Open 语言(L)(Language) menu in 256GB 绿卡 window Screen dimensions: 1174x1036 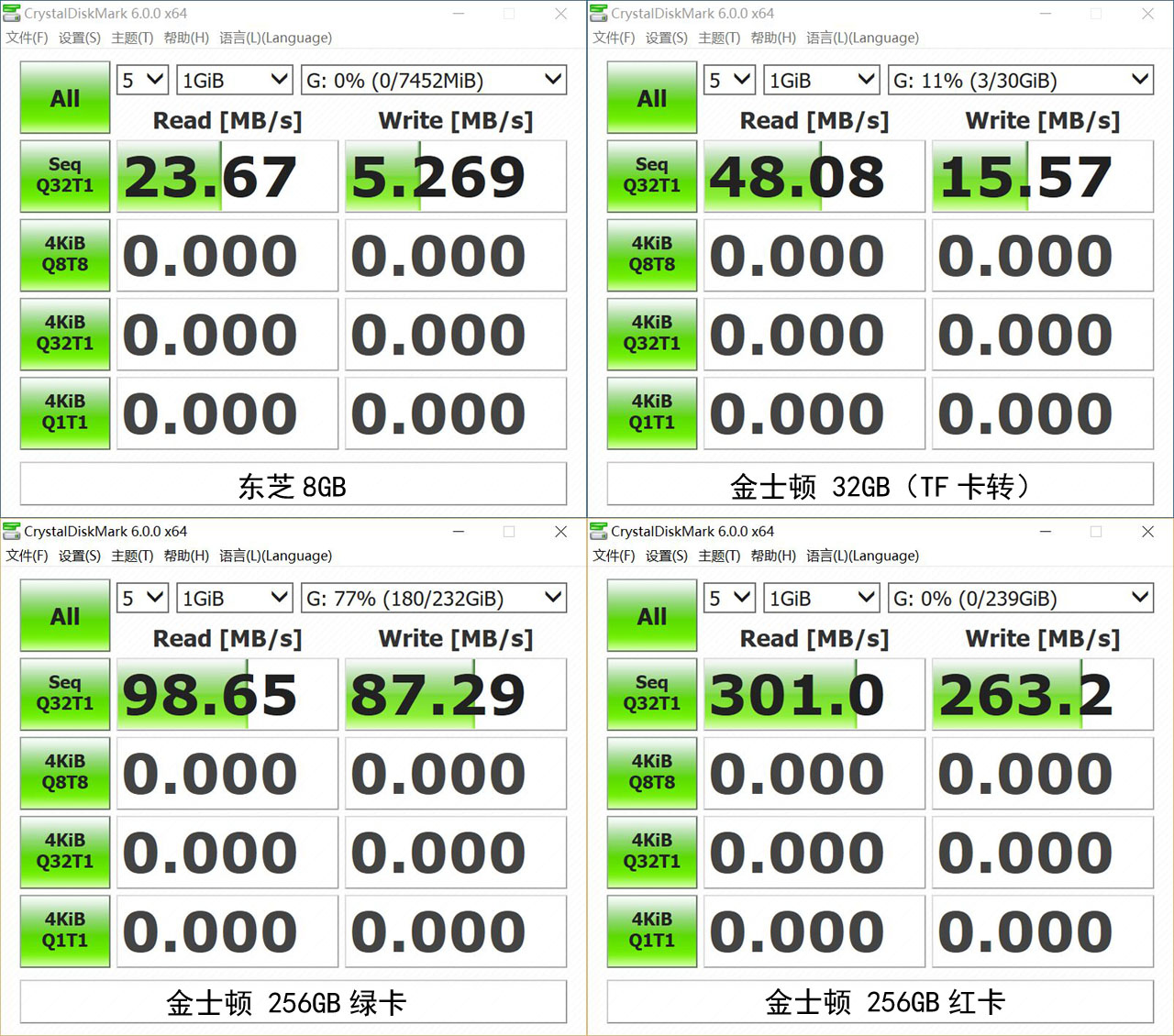(275, 556)
